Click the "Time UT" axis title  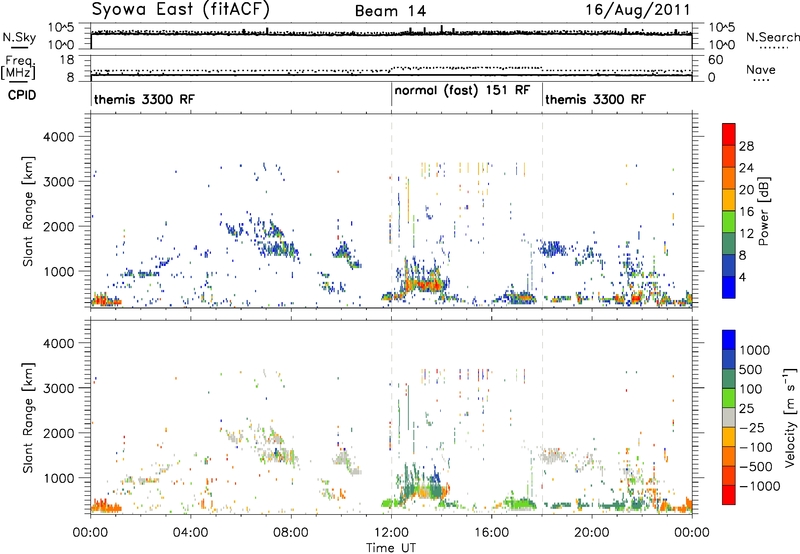tap(391, 548)
